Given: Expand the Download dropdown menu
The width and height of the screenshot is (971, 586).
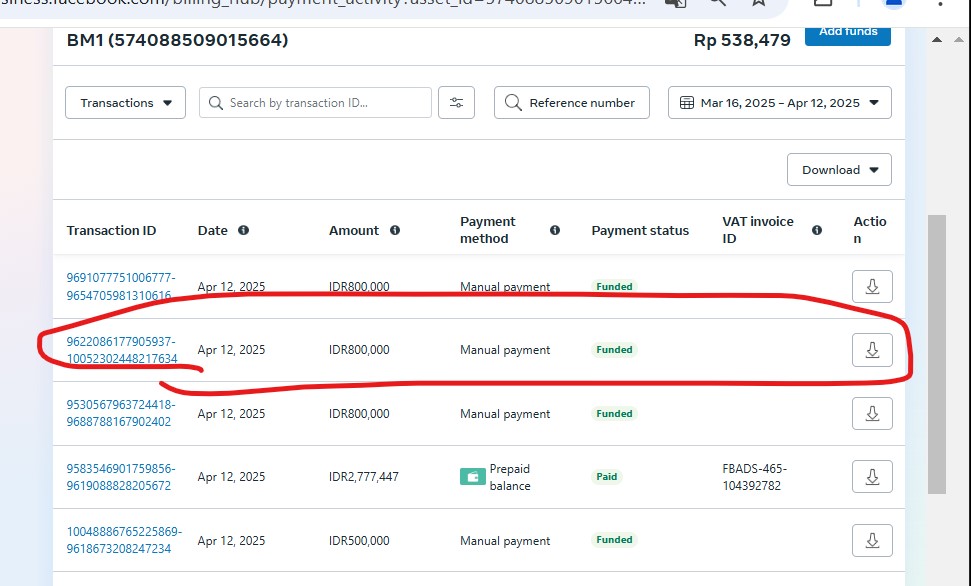Looking at the screenshot, I should (839, 170).
